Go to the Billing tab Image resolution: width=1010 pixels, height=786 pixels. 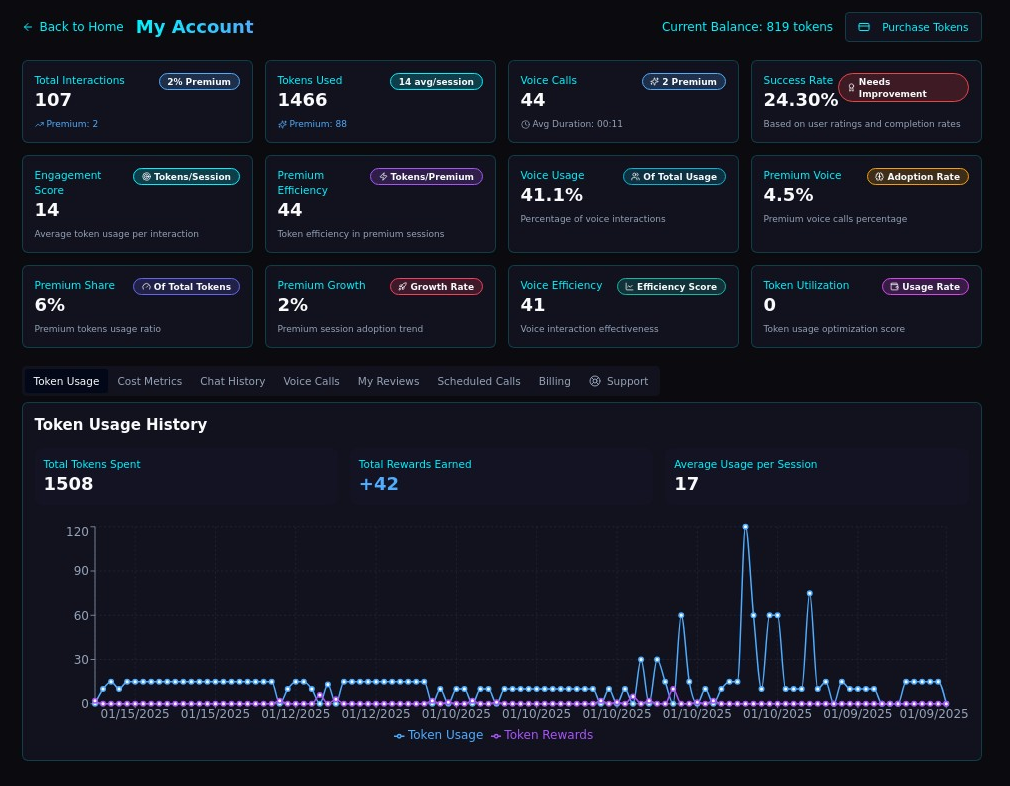click(554, 381)
